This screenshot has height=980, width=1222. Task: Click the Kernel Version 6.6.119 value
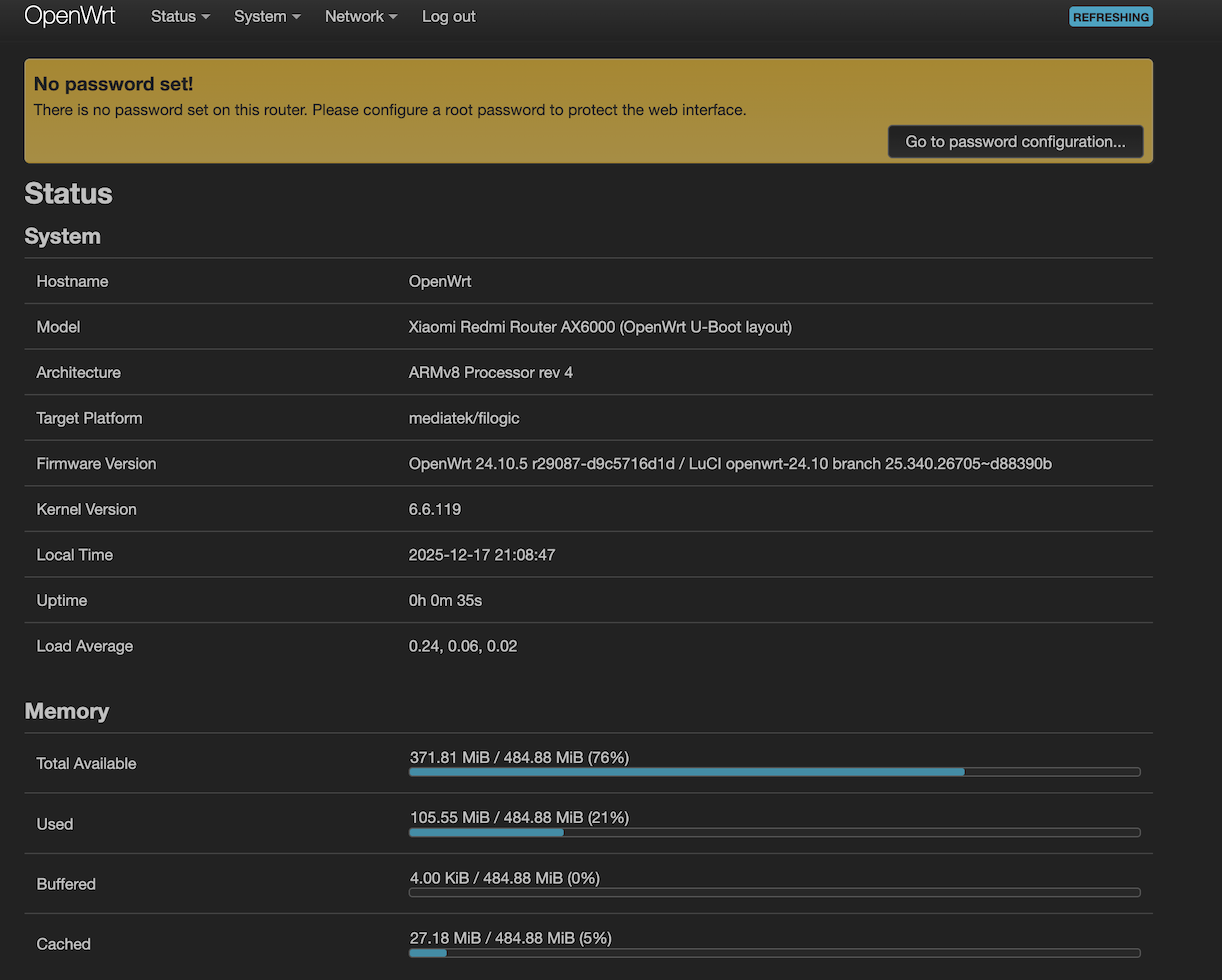(435, 510)
